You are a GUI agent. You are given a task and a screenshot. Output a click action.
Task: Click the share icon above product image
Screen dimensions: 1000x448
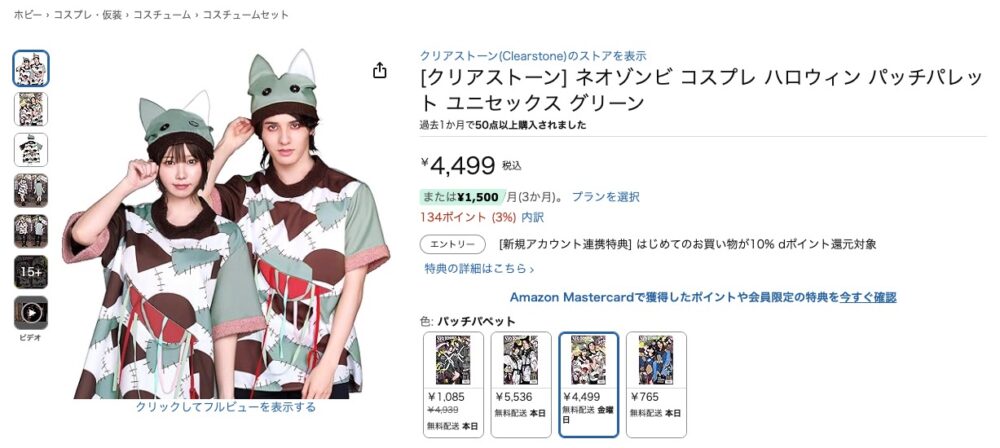click(379, 70)
